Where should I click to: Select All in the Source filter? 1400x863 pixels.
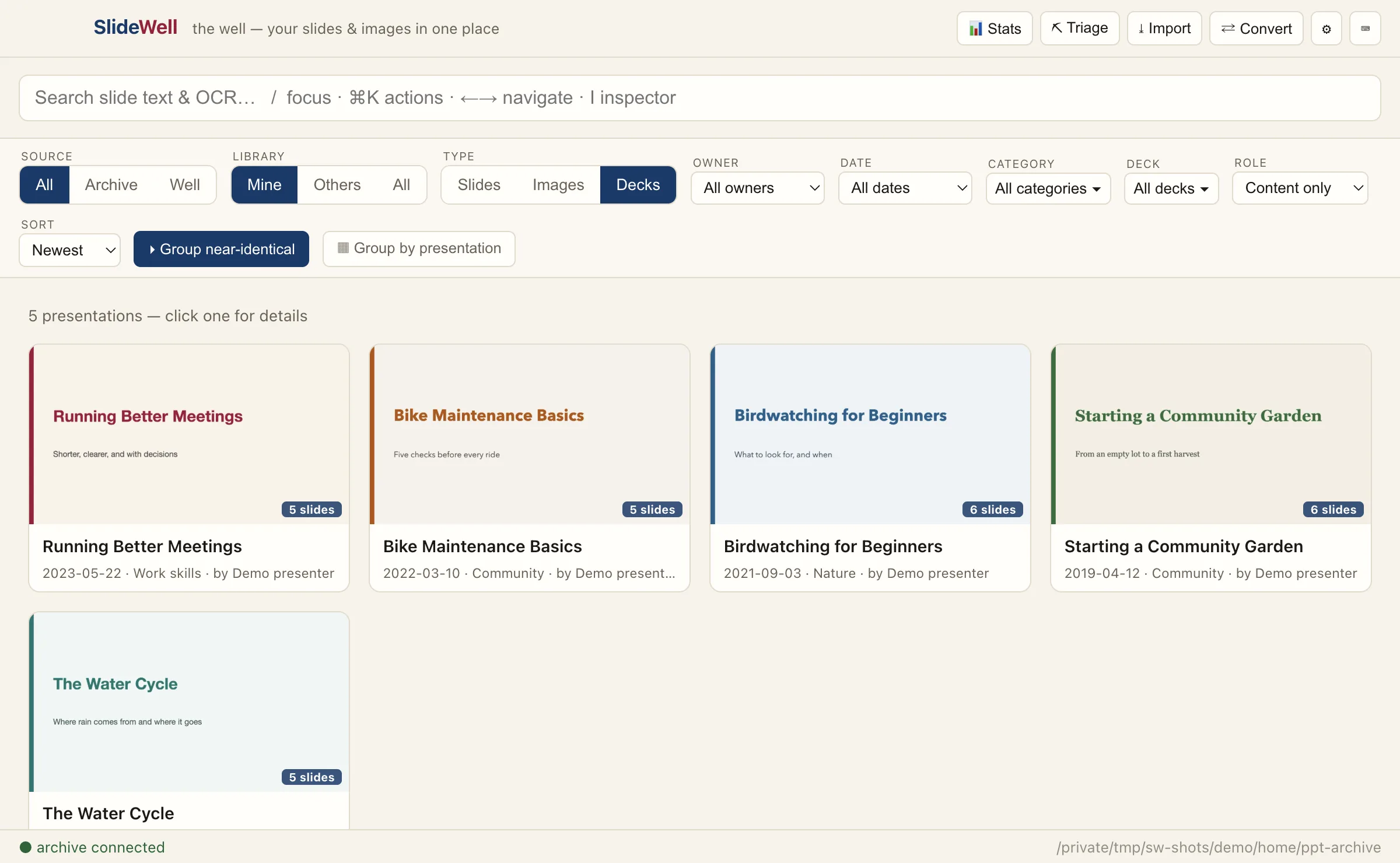[x=44, y=185]
